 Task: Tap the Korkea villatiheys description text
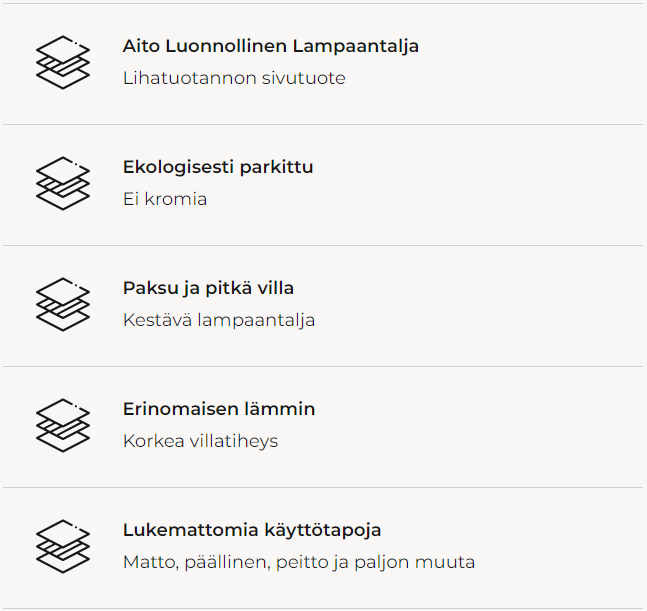click(x=200, y=441)
